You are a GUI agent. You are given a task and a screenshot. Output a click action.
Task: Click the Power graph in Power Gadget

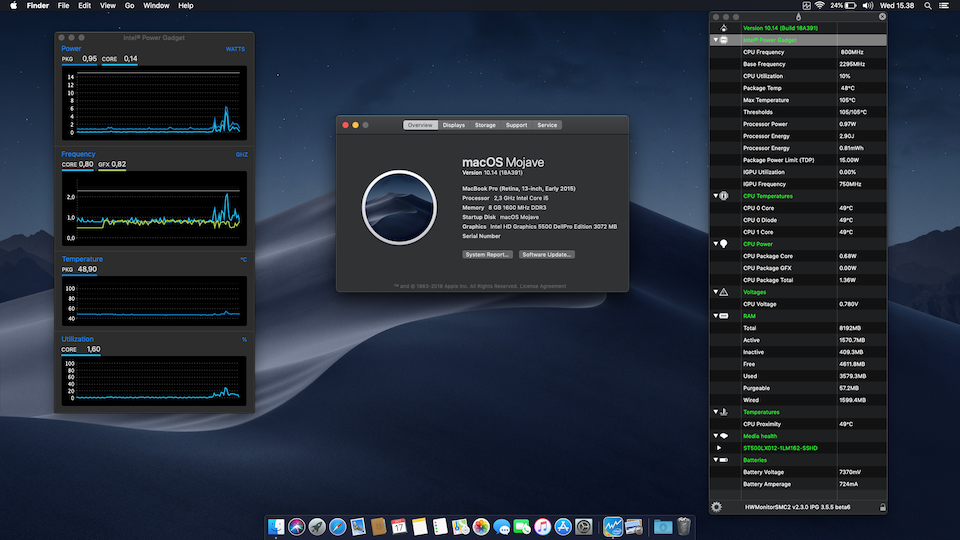[154, 103]
